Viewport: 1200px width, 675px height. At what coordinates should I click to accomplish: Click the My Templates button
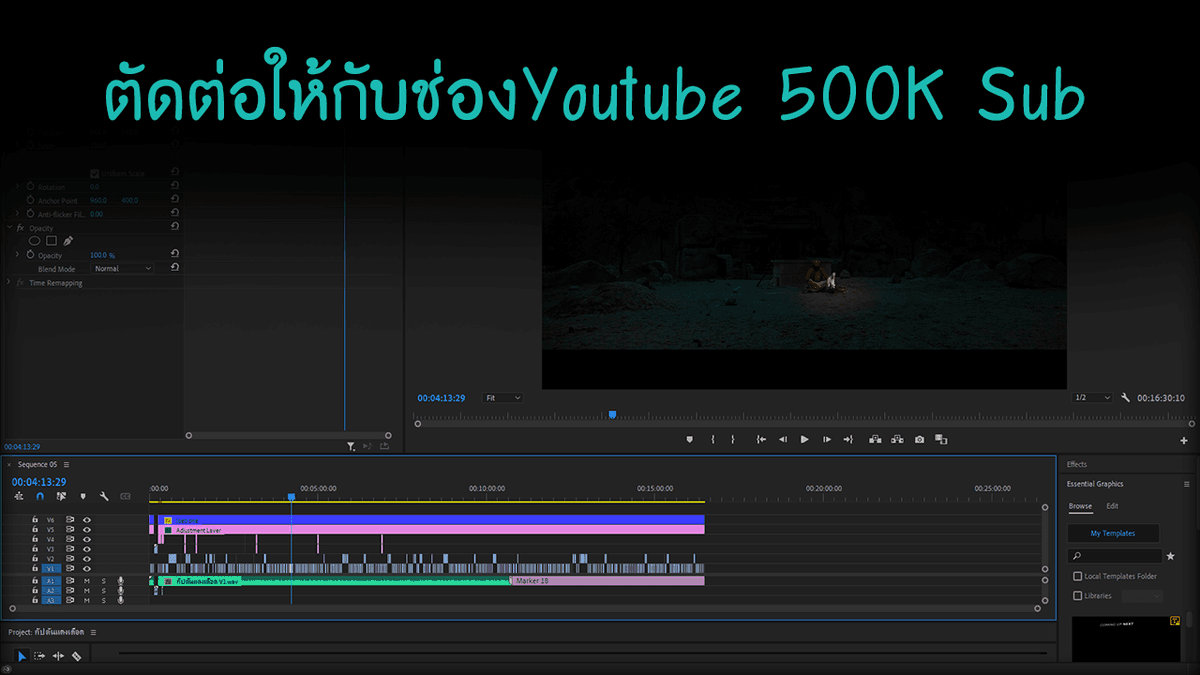tap(1113, 534)
